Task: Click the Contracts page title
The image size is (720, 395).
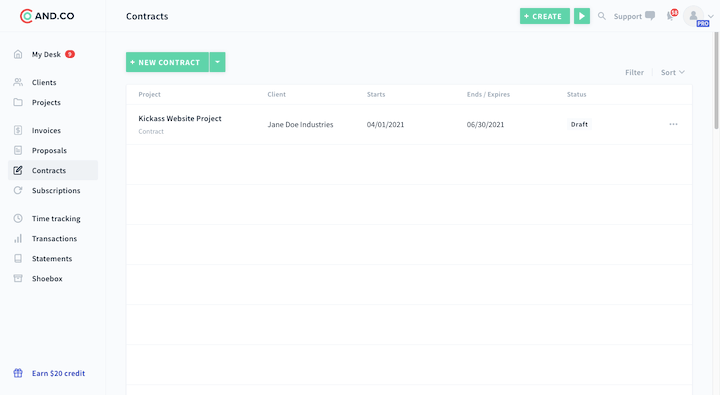Action: (147, 16)
